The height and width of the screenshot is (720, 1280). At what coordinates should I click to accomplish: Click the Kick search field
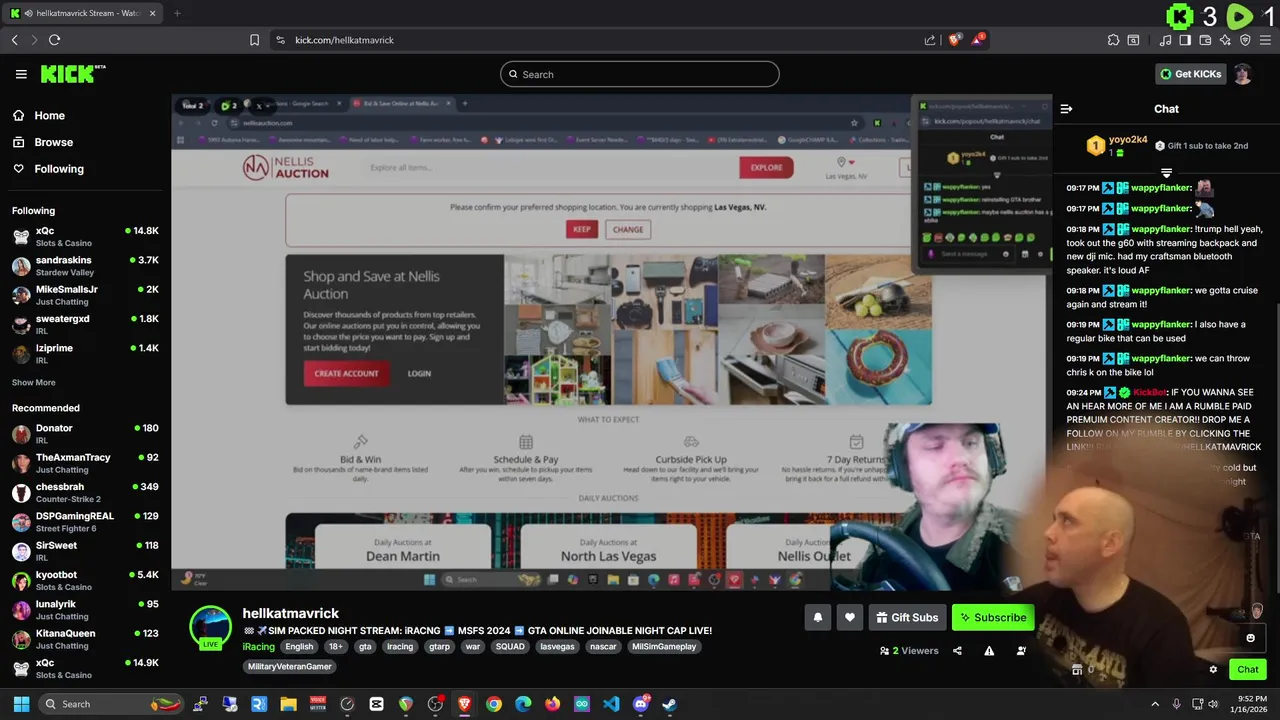640,74
